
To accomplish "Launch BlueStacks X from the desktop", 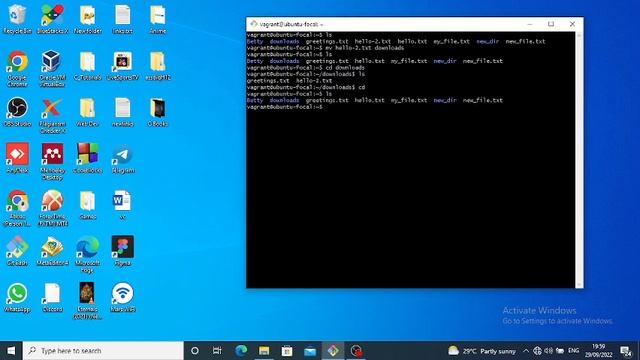I will click(x=52, y=19).
